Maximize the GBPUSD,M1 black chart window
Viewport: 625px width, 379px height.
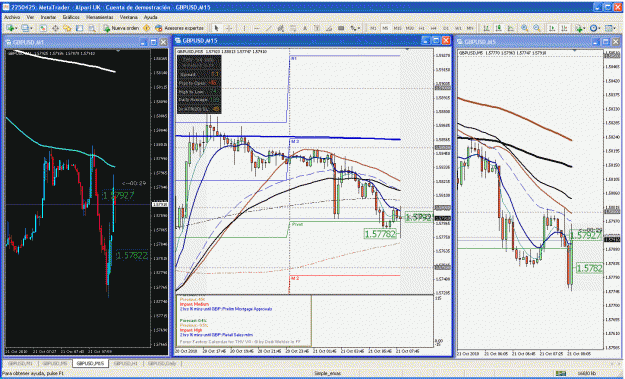click(153, 42)
